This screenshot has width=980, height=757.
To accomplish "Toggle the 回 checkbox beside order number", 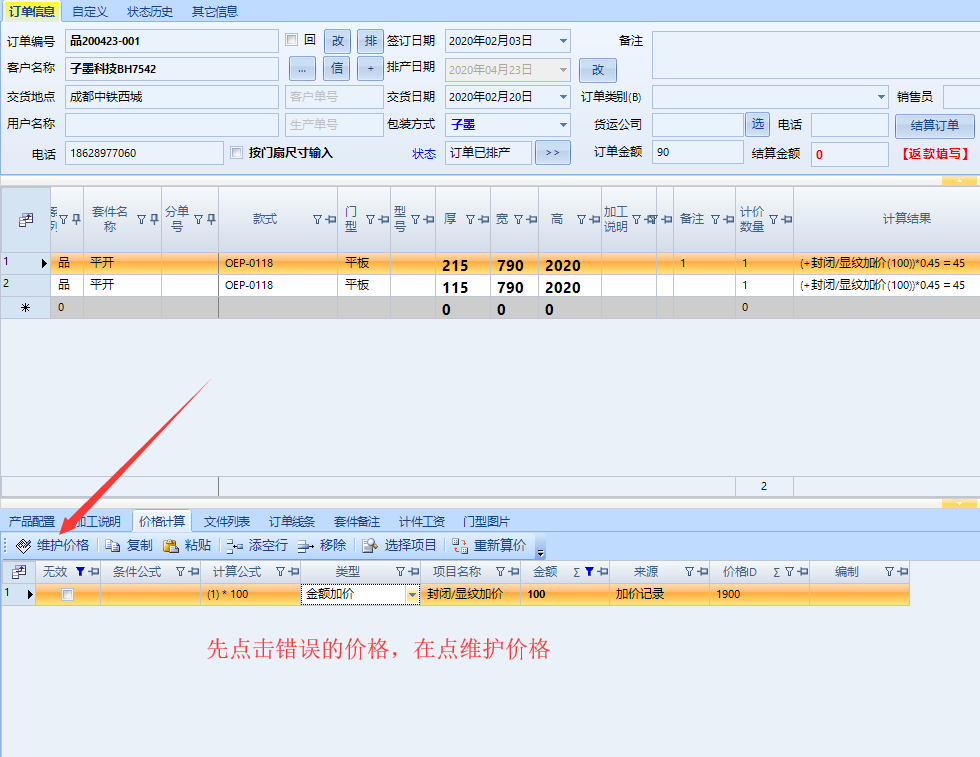I will click(292, 40).
